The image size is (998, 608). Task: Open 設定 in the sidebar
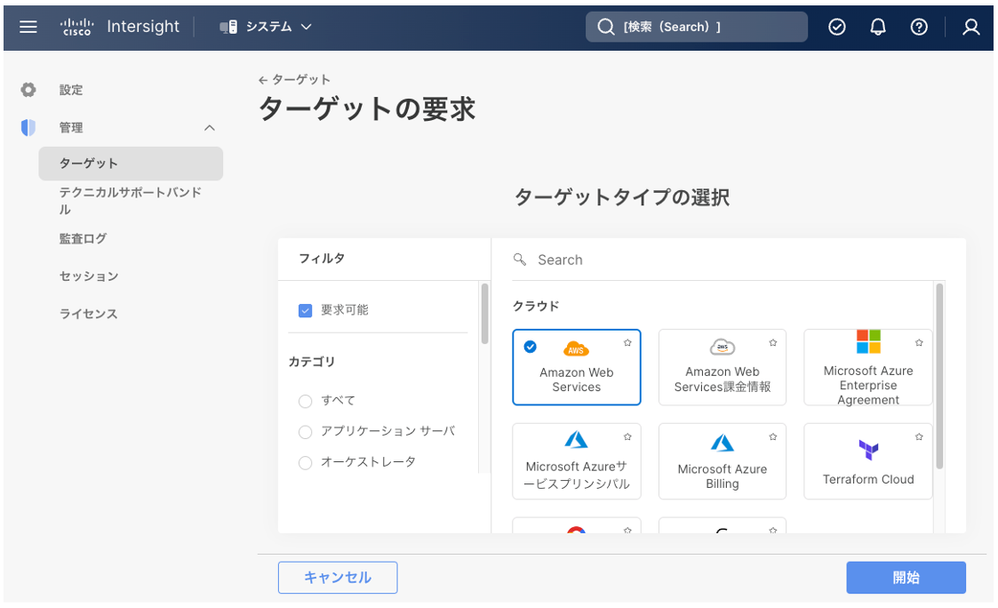pos(71,90)
